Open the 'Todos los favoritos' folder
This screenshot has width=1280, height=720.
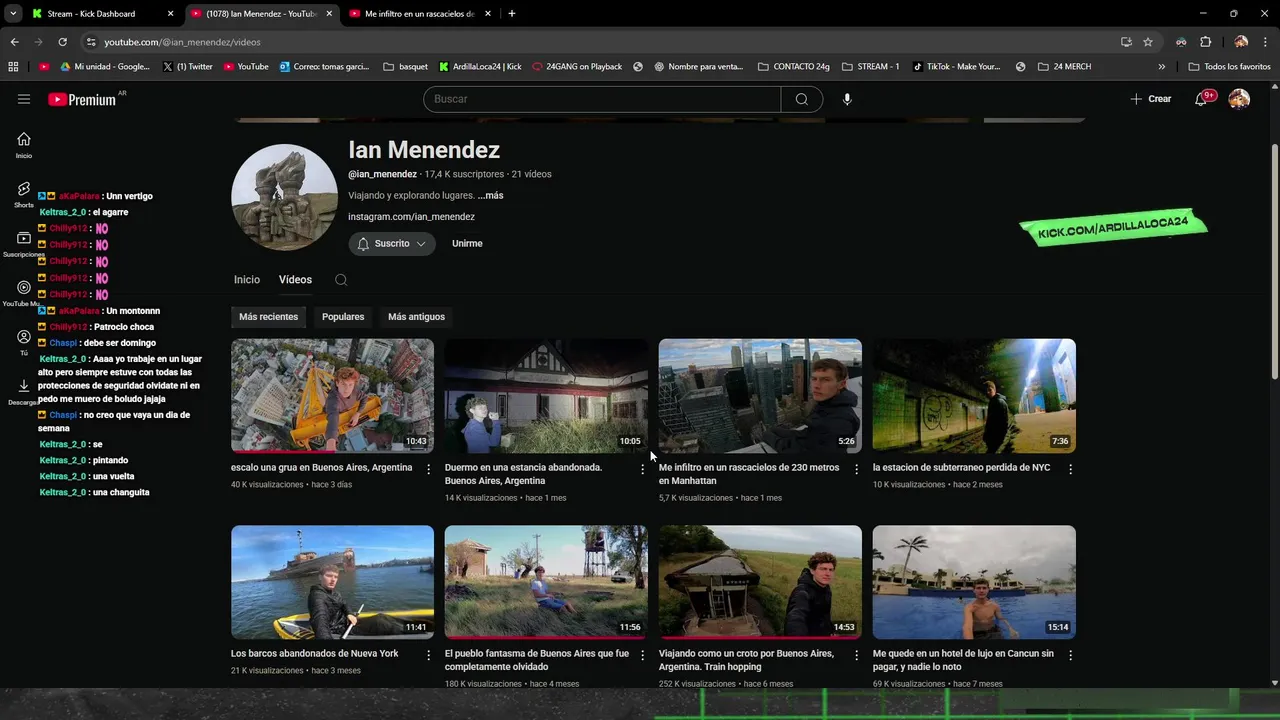coord(1229,67)
